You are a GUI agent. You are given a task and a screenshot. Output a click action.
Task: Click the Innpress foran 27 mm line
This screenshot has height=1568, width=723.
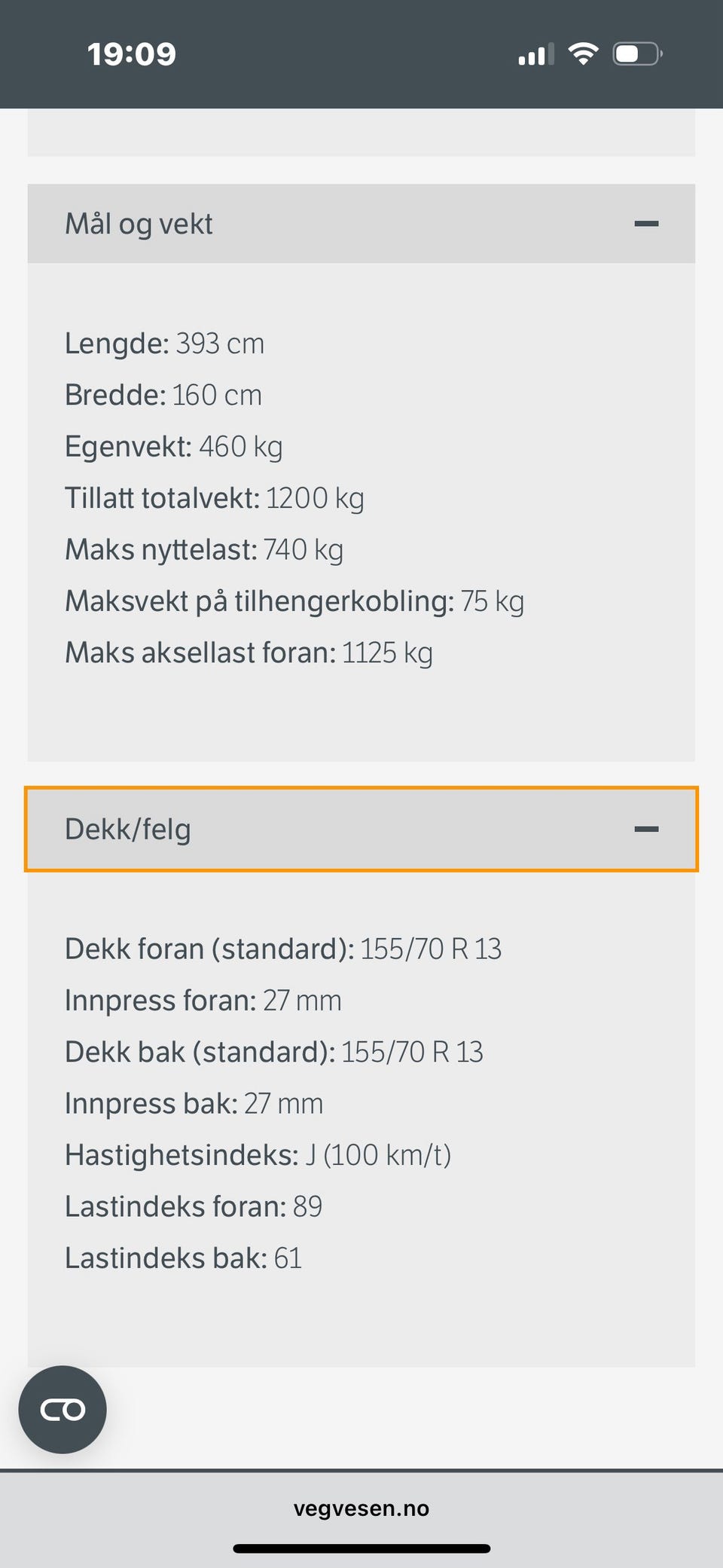tap(203, 1001)
